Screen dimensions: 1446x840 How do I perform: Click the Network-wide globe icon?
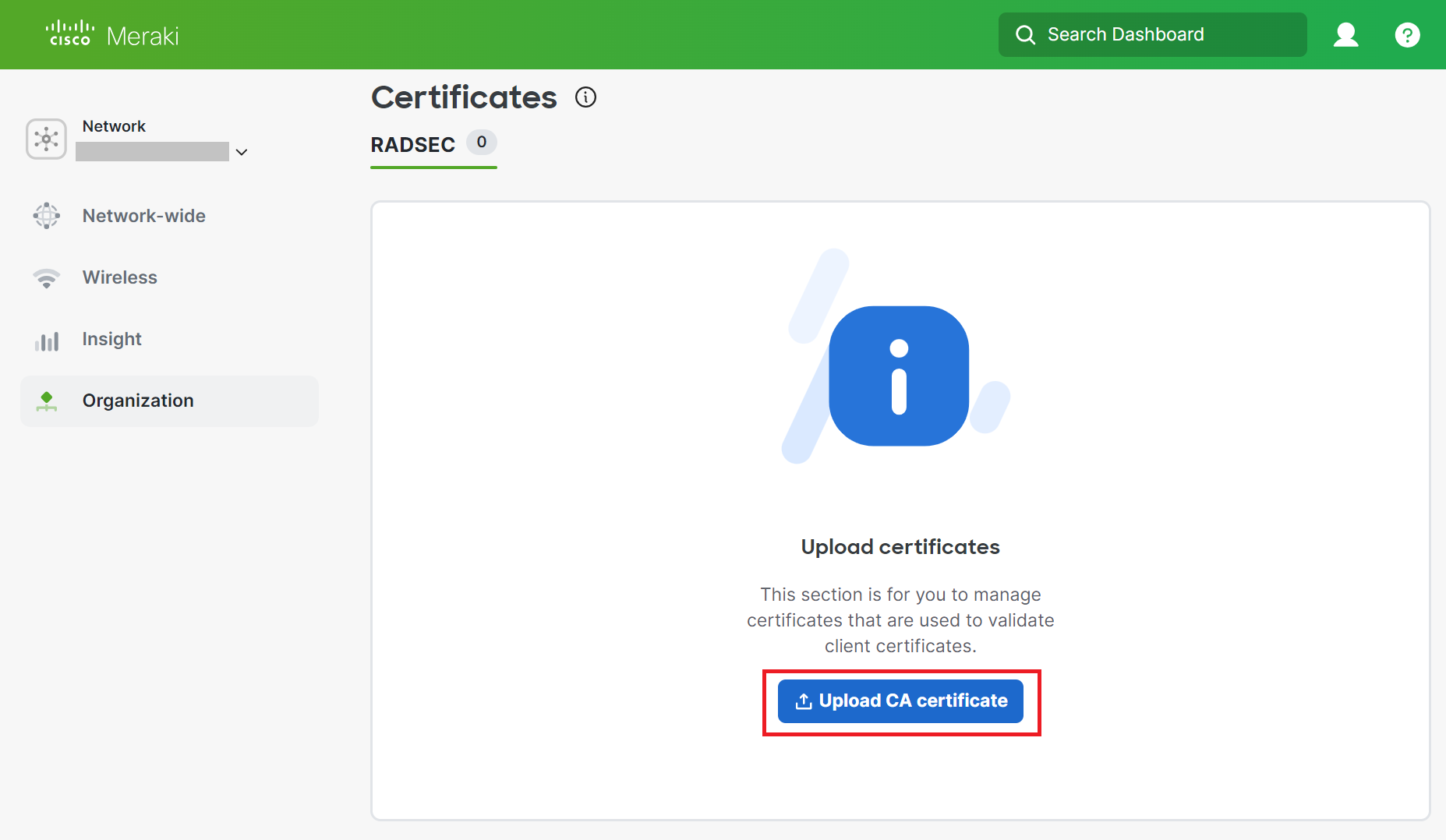(x=46, y=216)
